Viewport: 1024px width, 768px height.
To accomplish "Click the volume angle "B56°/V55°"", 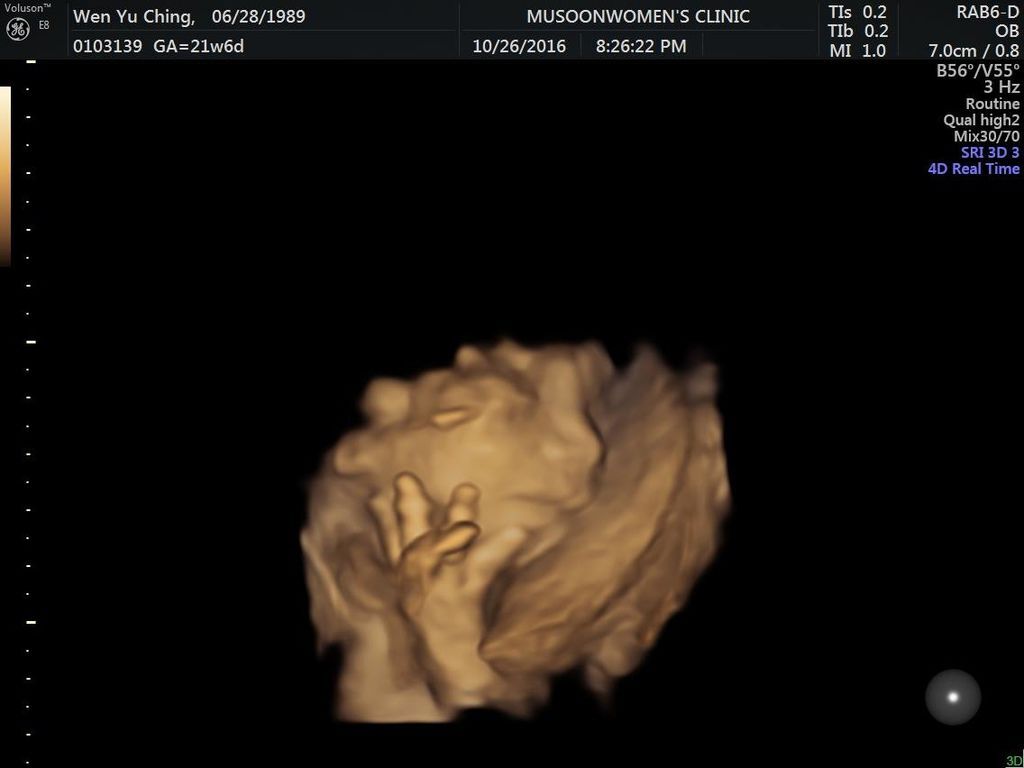I will coord(978,71).
